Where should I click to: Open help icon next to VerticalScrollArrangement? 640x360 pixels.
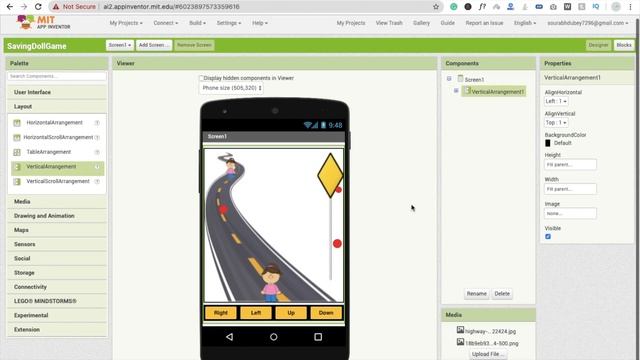[97, 182]
